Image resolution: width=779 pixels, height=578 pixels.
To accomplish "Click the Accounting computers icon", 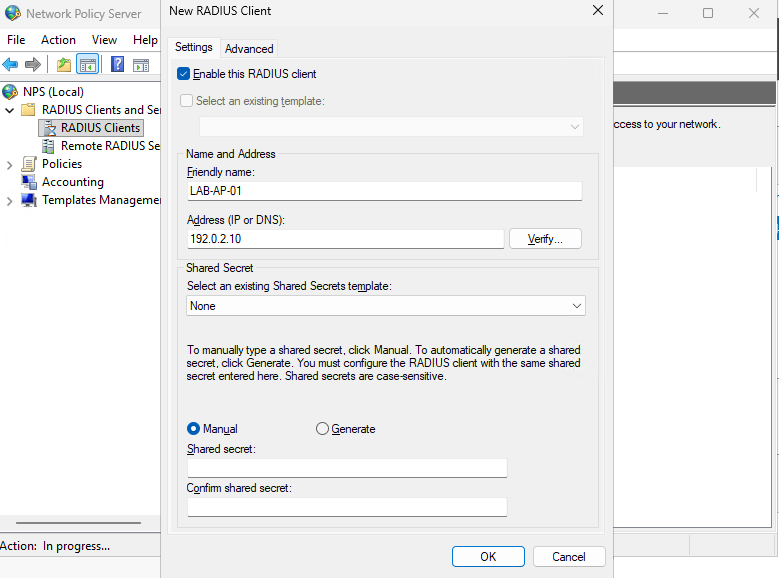I will pos(29,181).
